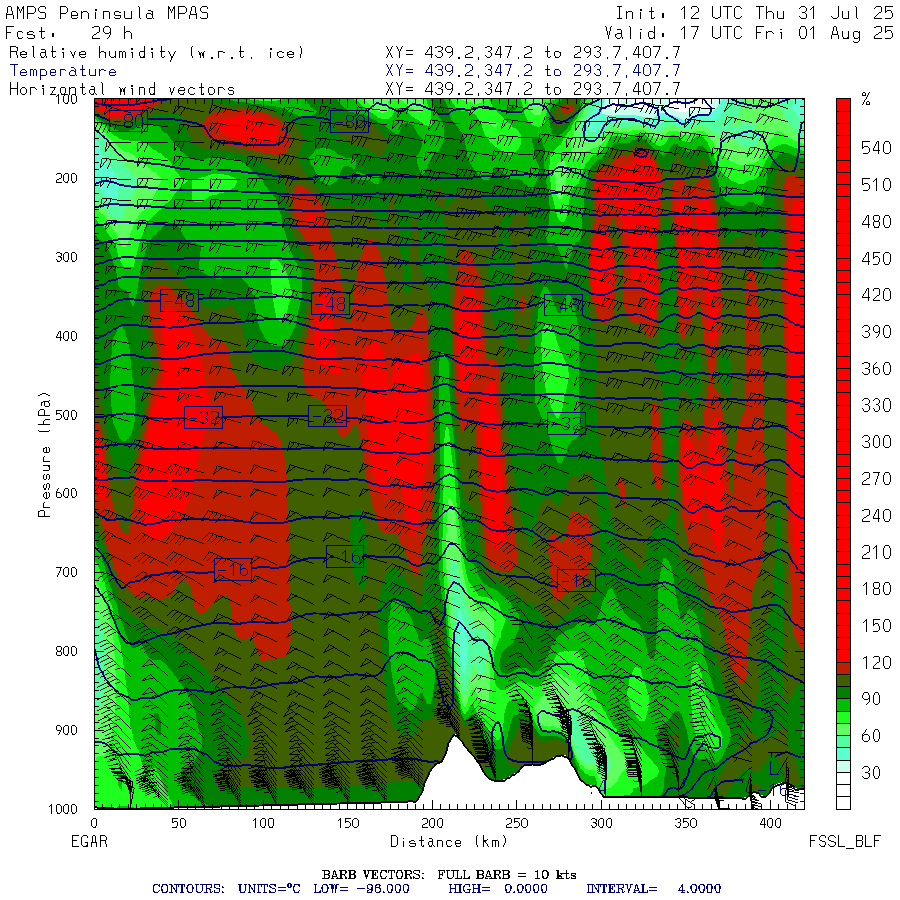900x900 pixels.
Task: Select the "Fcst: 29 h" forecast hour text
Action: 69,33
